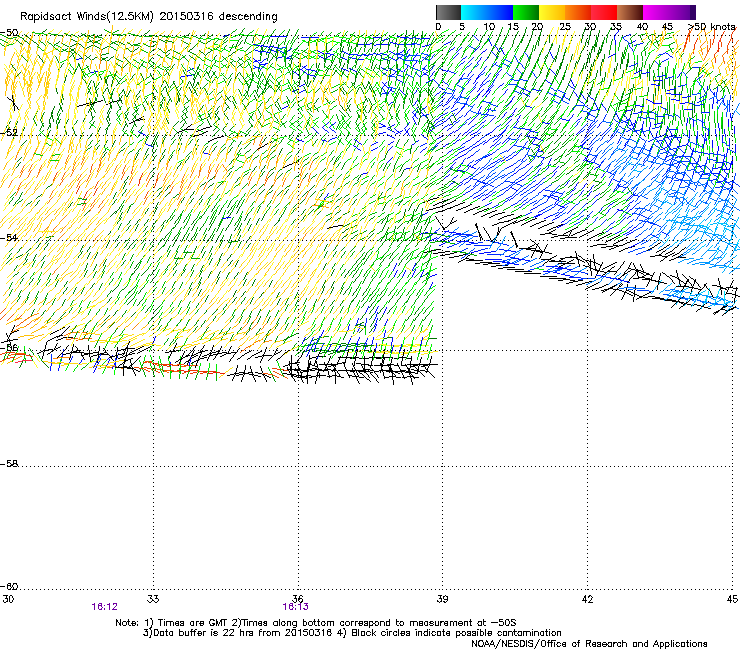The width and height of the screenshot is (740, 650).
Task: Click legend tick label 25
Action: 565,27
